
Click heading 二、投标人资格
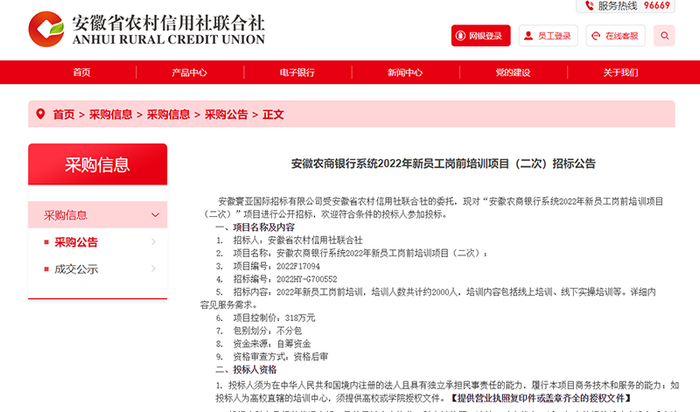(246, 370)
